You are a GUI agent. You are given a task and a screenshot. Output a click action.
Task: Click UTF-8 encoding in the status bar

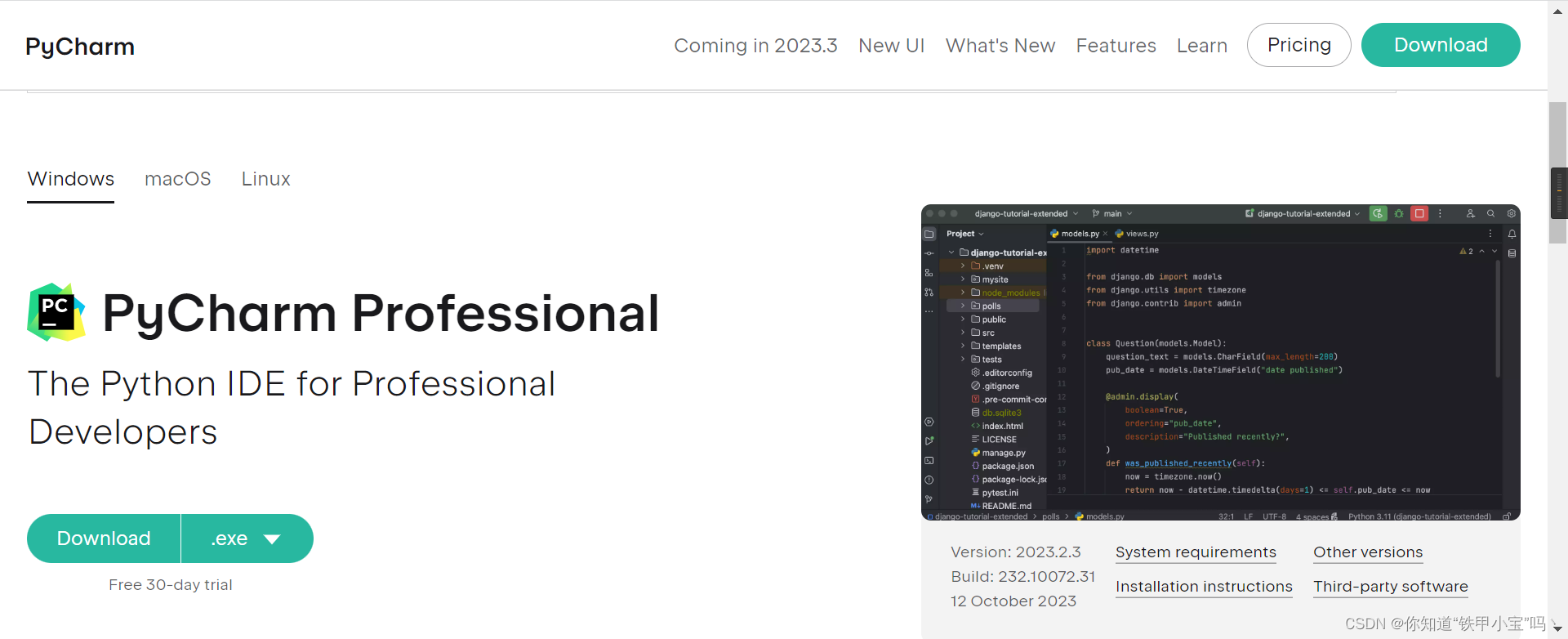pyautogui.click(x=1274, y=516)
